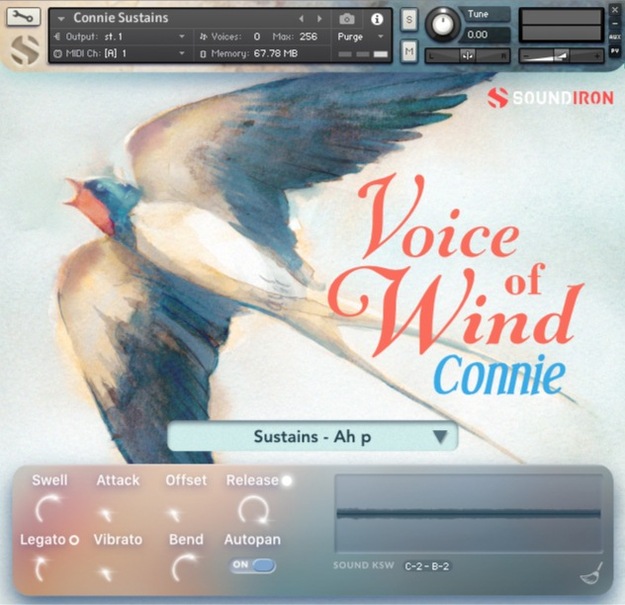The image size is (625, 605).
Task: Adjust the Tune knob
Action: (442, 24)
